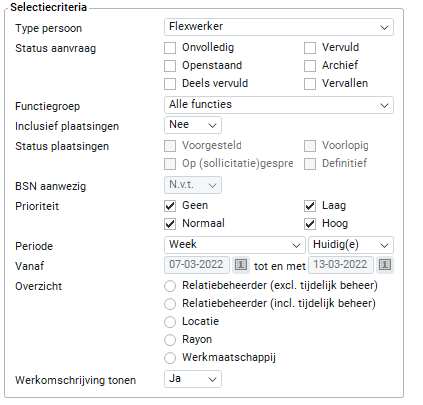Open the Werkomschrijving tonen Ja dropdown
The image size is (423, 405).
point(193,379)
